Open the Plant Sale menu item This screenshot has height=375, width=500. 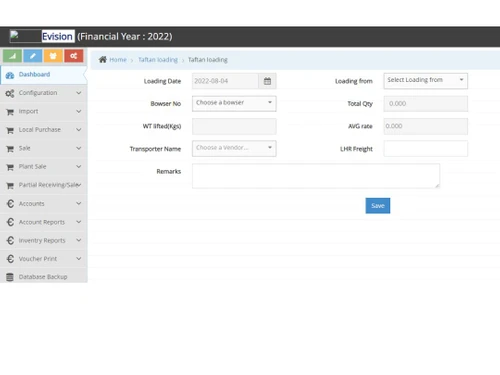43,167
